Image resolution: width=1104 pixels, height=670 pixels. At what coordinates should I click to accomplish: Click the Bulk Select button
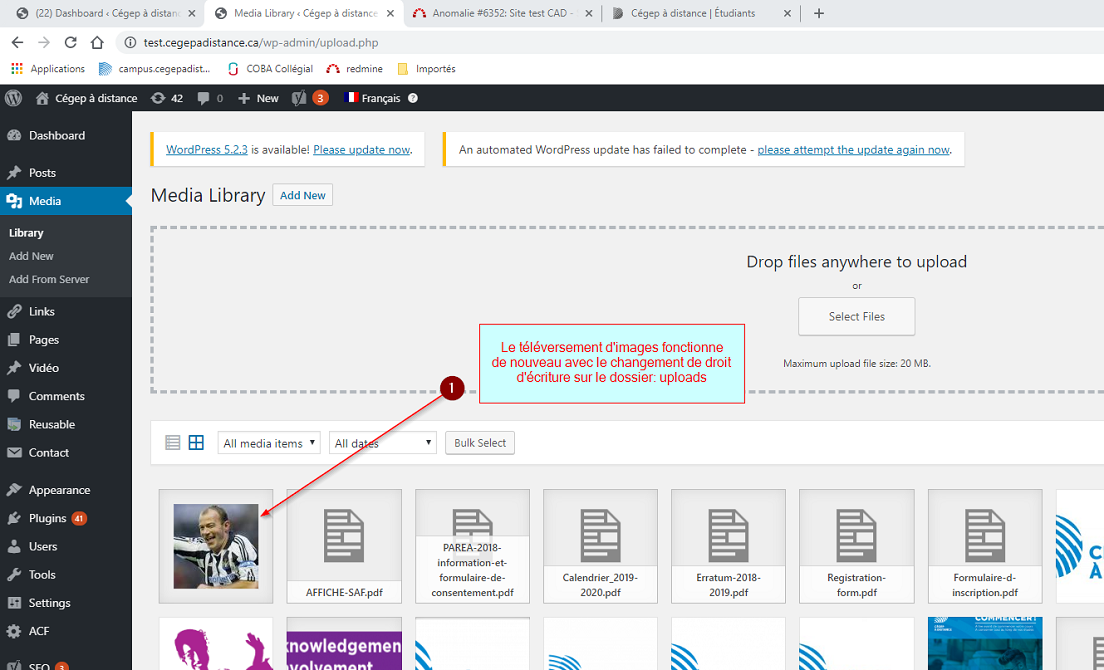[x=480, y=443]
